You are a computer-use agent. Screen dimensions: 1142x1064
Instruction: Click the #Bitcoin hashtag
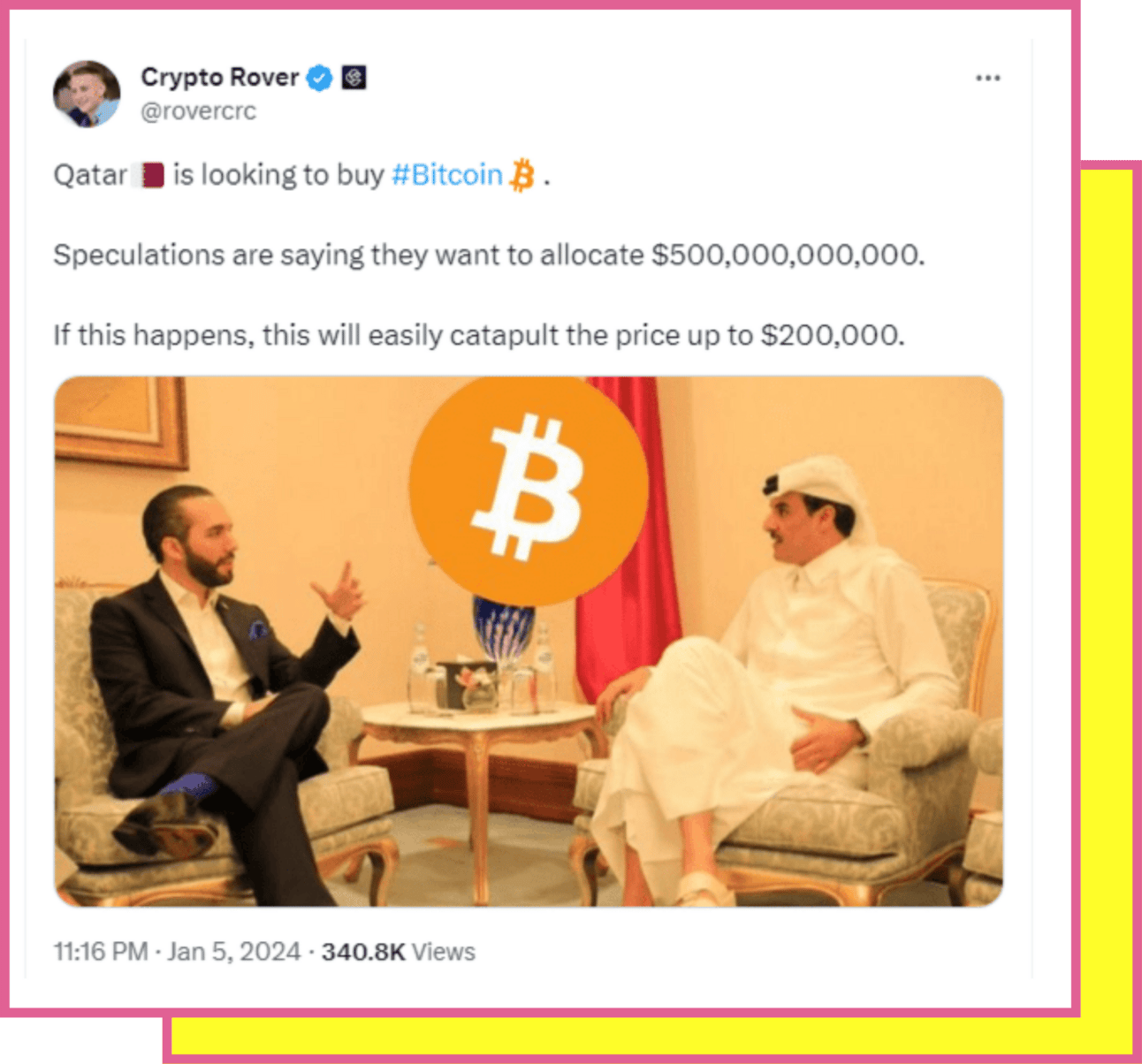coord(447,175)
